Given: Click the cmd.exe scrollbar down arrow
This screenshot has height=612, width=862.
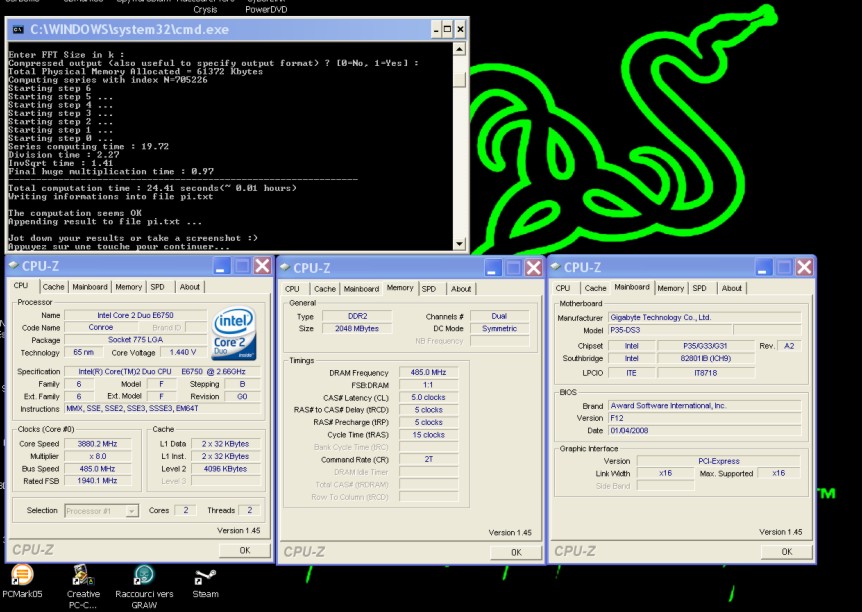Looking at the screenshot, I should click(x=460, y=244).
